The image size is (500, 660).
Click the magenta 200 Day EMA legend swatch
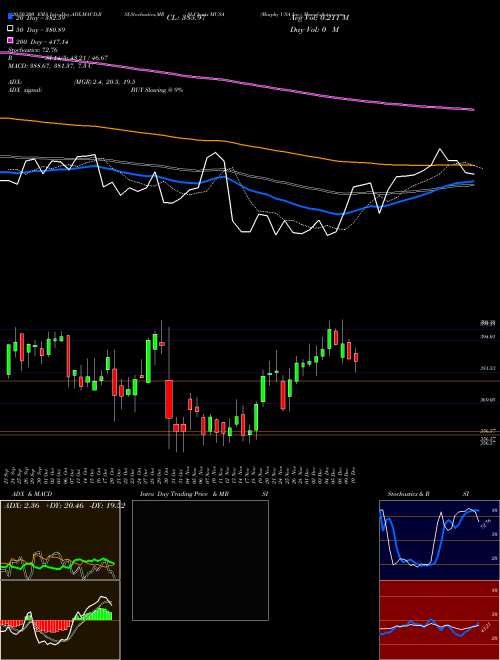10,41
